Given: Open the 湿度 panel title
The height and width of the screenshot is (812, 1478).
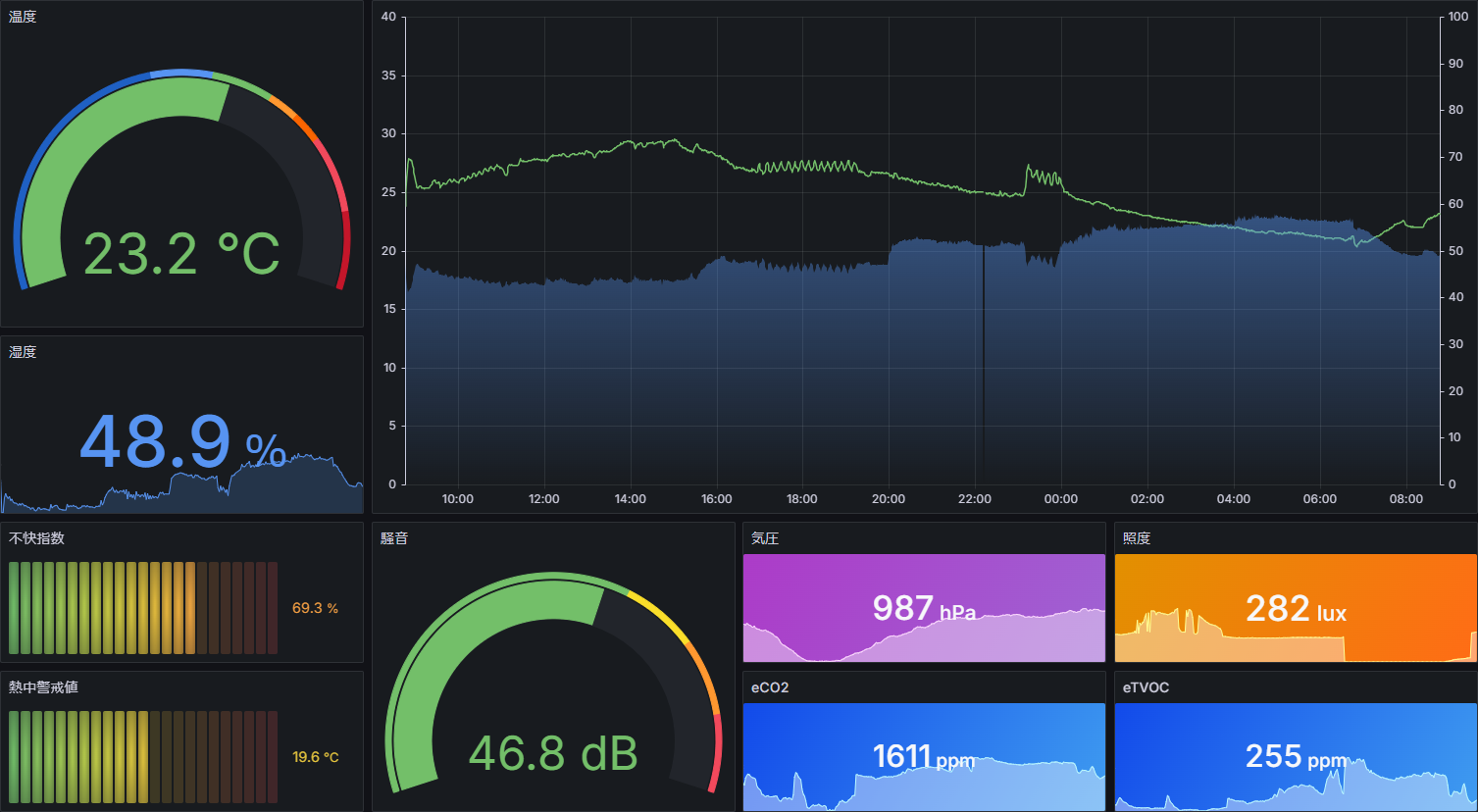Looking at the screenshot, I should (23, 352).
